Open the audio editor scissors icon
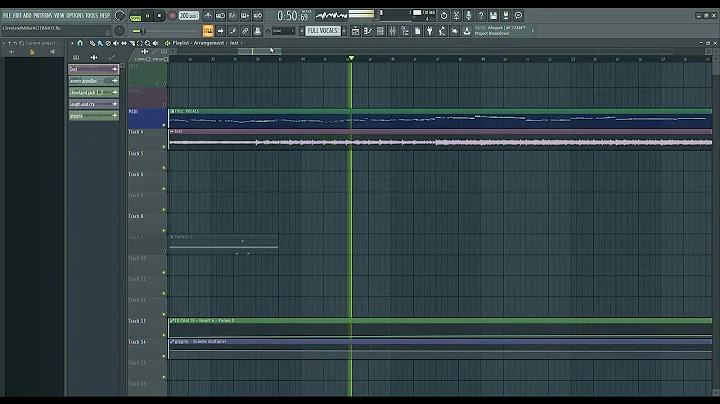The width and height of the screenshot is (720, 404). coord(456,16)
